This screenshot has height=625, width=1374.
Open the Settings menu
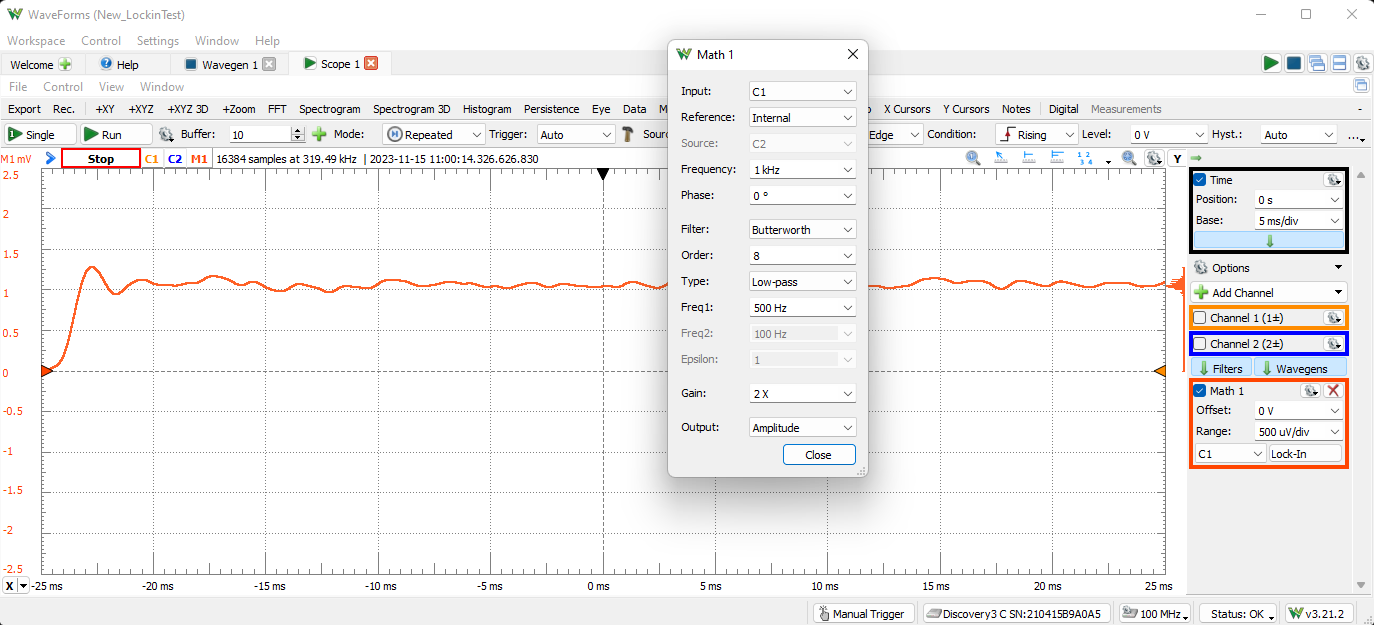point(157,41)
